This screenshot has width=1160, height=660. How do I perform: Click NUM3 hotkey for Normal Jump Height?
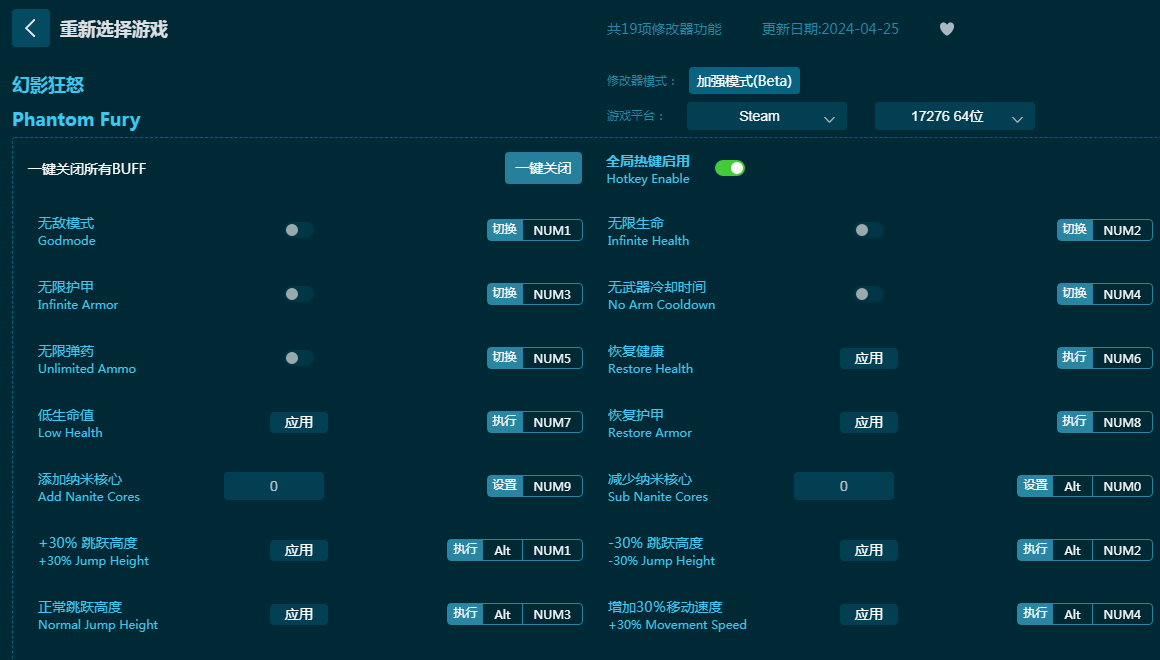pos(552,614)
